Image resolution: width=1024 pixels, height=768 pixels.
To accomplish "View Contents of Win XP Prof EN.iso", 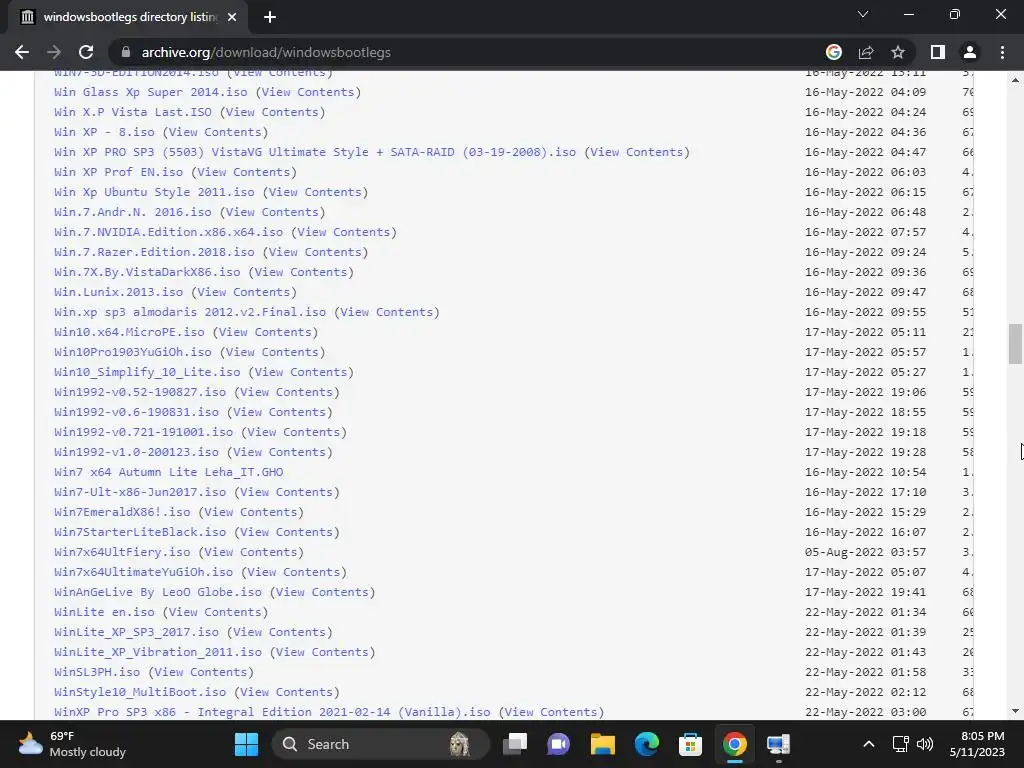I will point(244,172).
